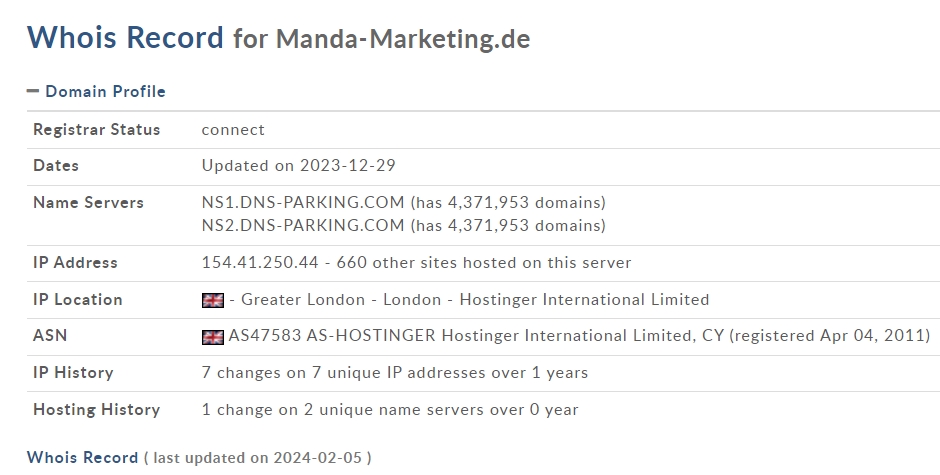Click the Registrar Status label
The height and width of the screenshot is (475, 940).
click(97, 130)
